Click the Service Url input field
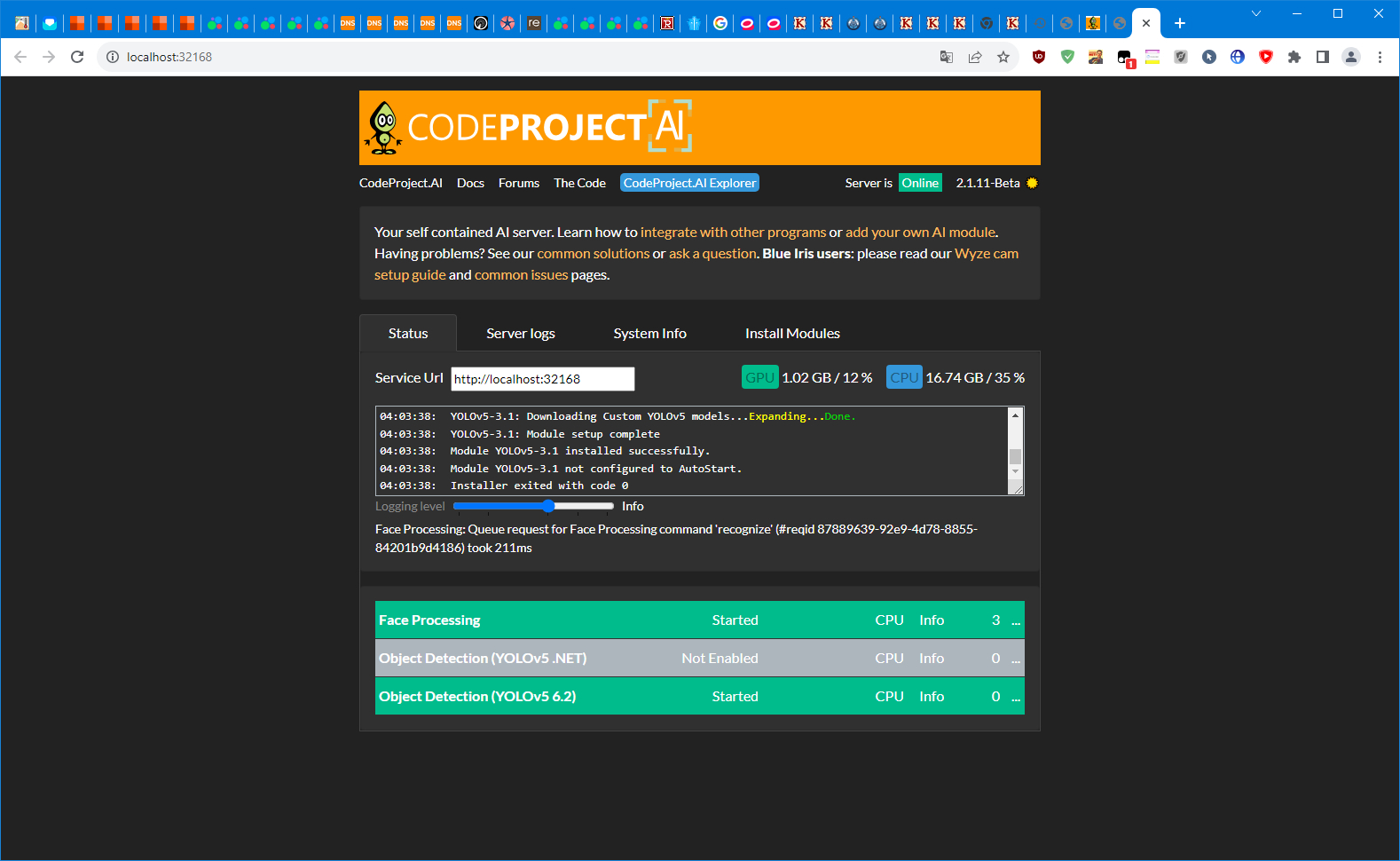This screenshot has width=1400, height=861. tap(542, 379)
